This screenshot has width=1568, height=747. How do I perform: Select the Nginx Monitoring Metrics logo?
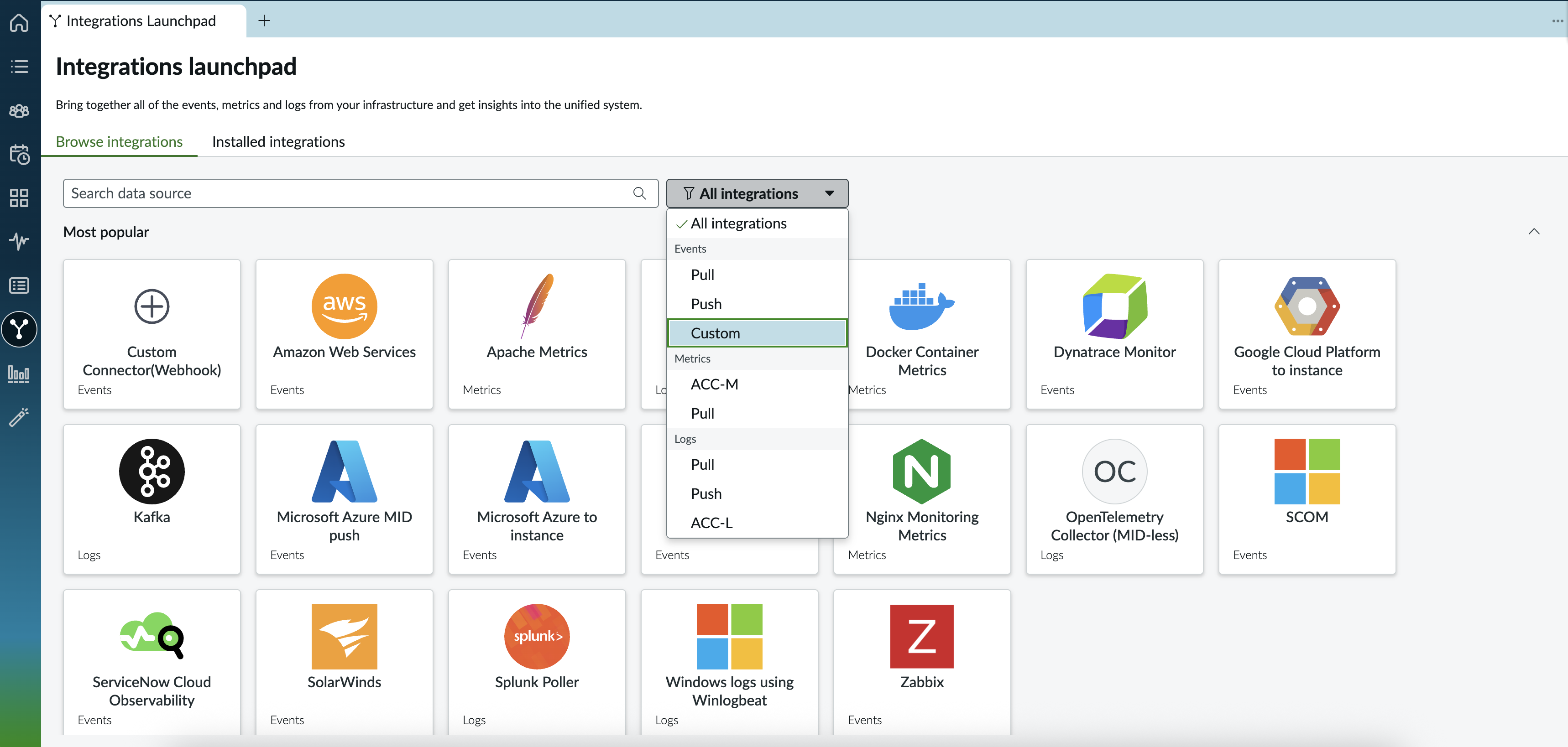[x=921, y=472]
